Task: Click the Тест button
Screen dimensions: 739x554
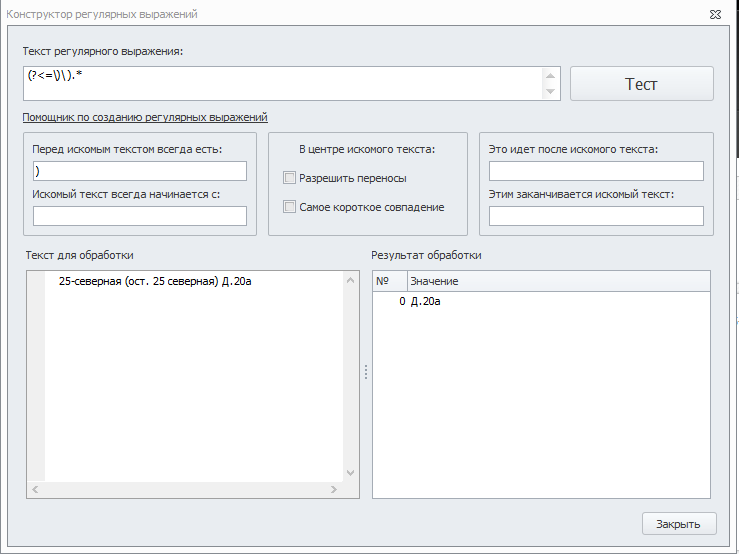Action: pyautogui.click(x=641, y=83)
